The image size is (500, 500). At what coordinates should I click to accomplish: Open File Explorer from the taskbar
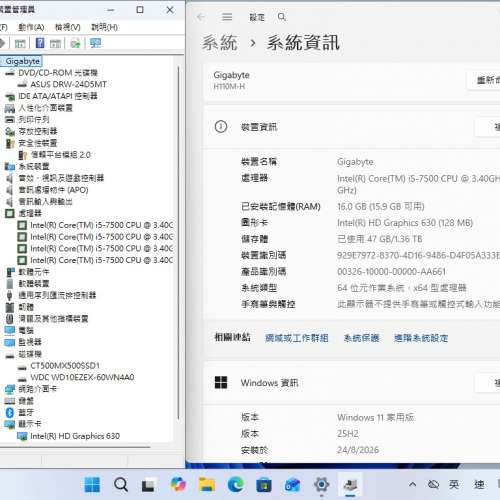pyautogui.click(x=207, y=484)
